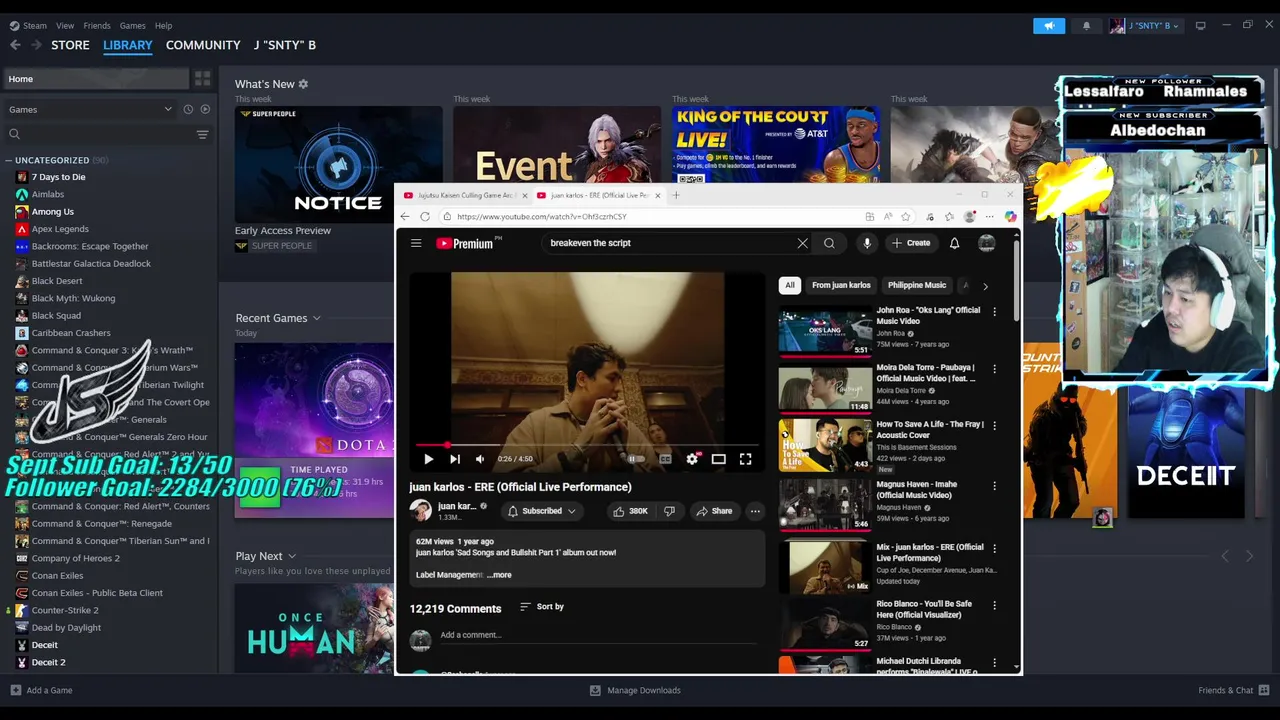Screen dimensions: 1280x720
Task: Go to the STORE tab
Action: 70,45
